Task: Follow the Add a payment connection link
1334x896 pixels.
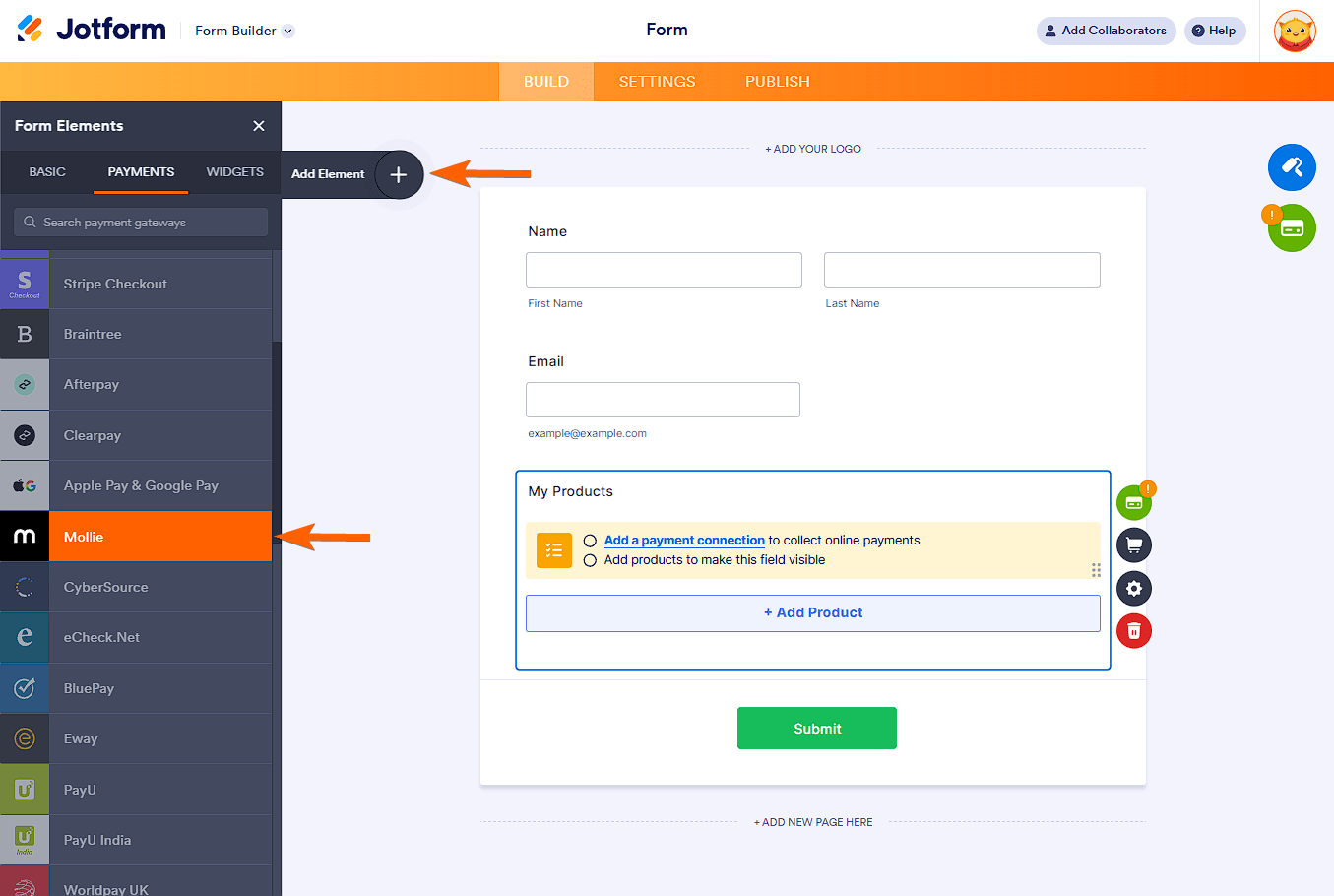Action: tap(684, 541)
